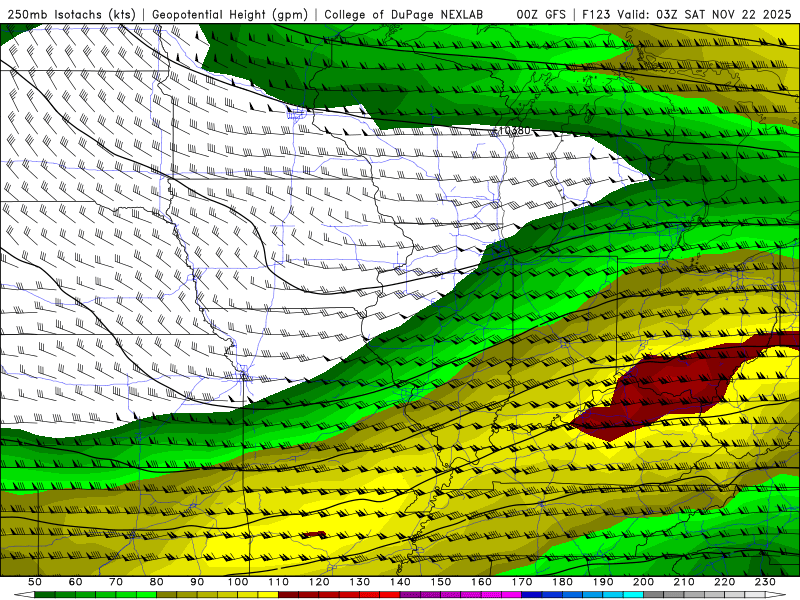Click the 170 value on the color scale
Screen dimensions: 800x600
point(522,582)
